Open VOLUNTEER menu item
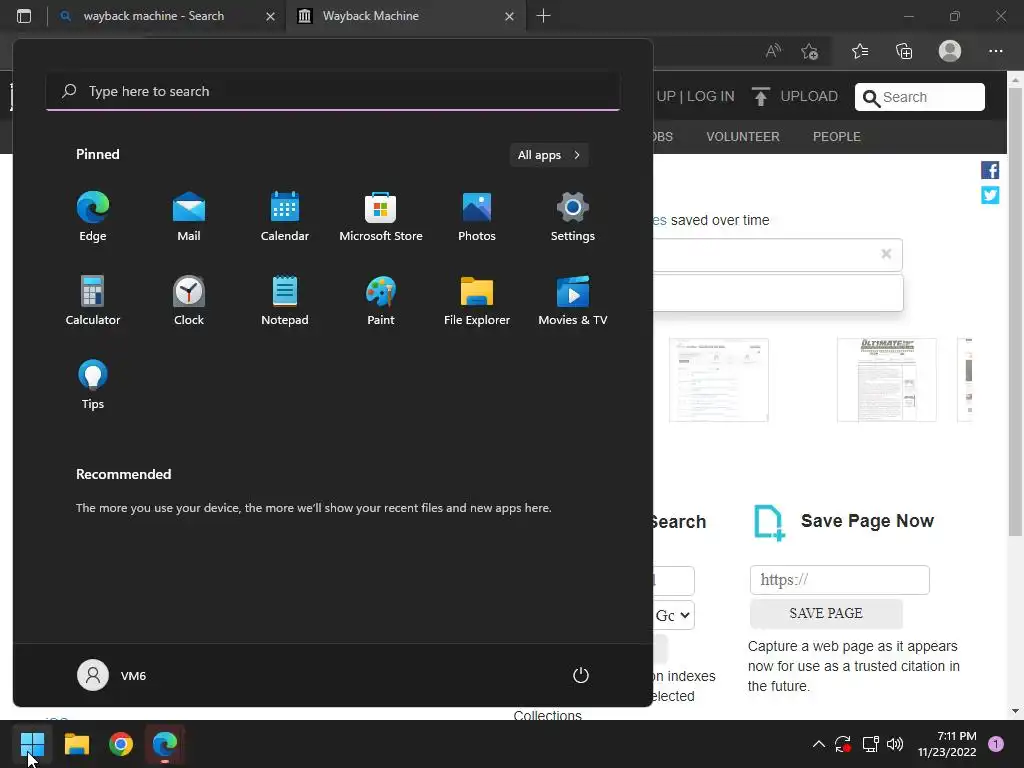 [x=743, y=136]
